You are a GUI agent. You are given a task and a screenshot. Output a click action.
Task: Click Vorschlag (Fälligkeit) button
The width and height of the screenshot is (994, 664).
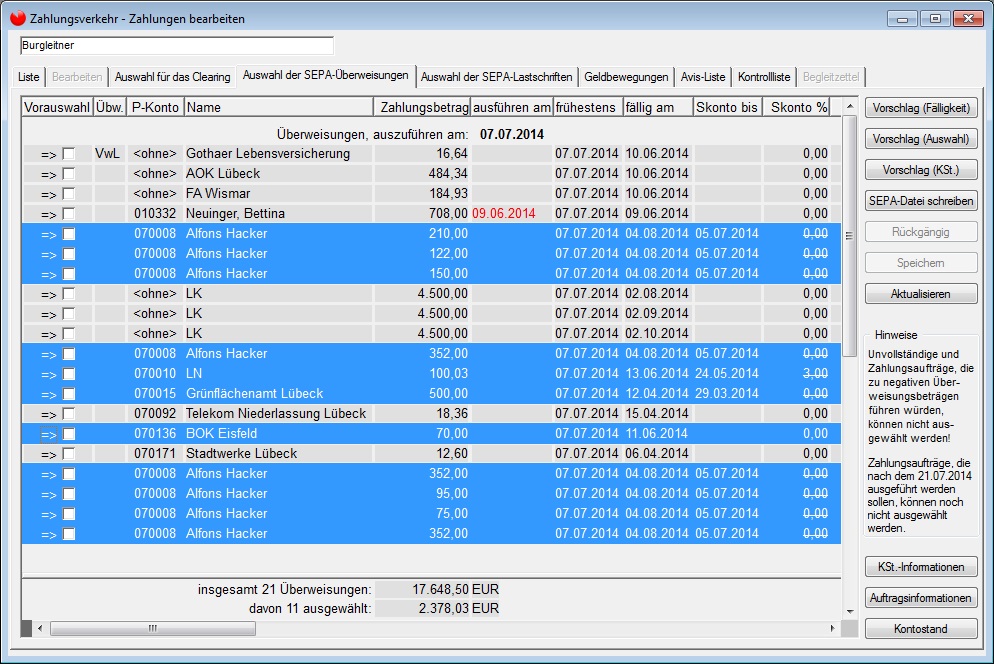(921, 108)
